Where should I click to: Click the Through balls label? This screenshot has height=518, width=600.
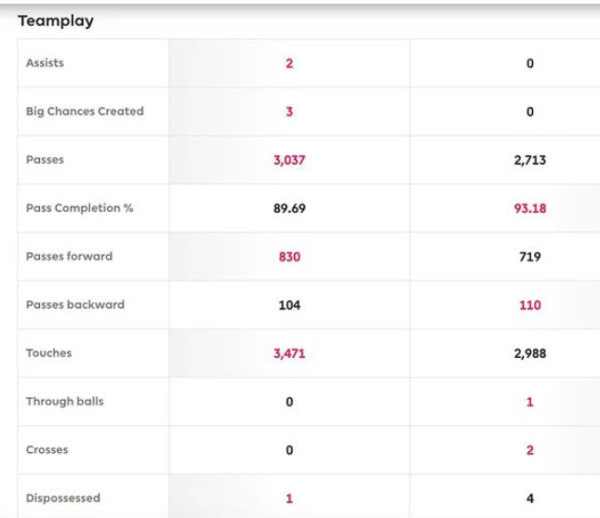point(64,401)
